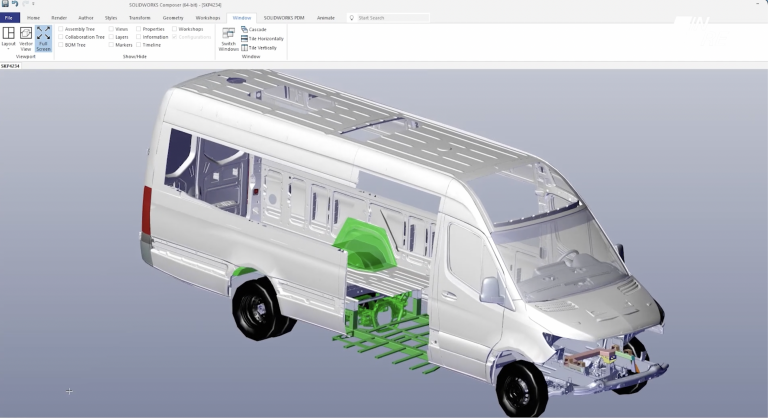Select the SKP4234 document tab
This screenshot has width=768, height=418.
tap(10, 66)
